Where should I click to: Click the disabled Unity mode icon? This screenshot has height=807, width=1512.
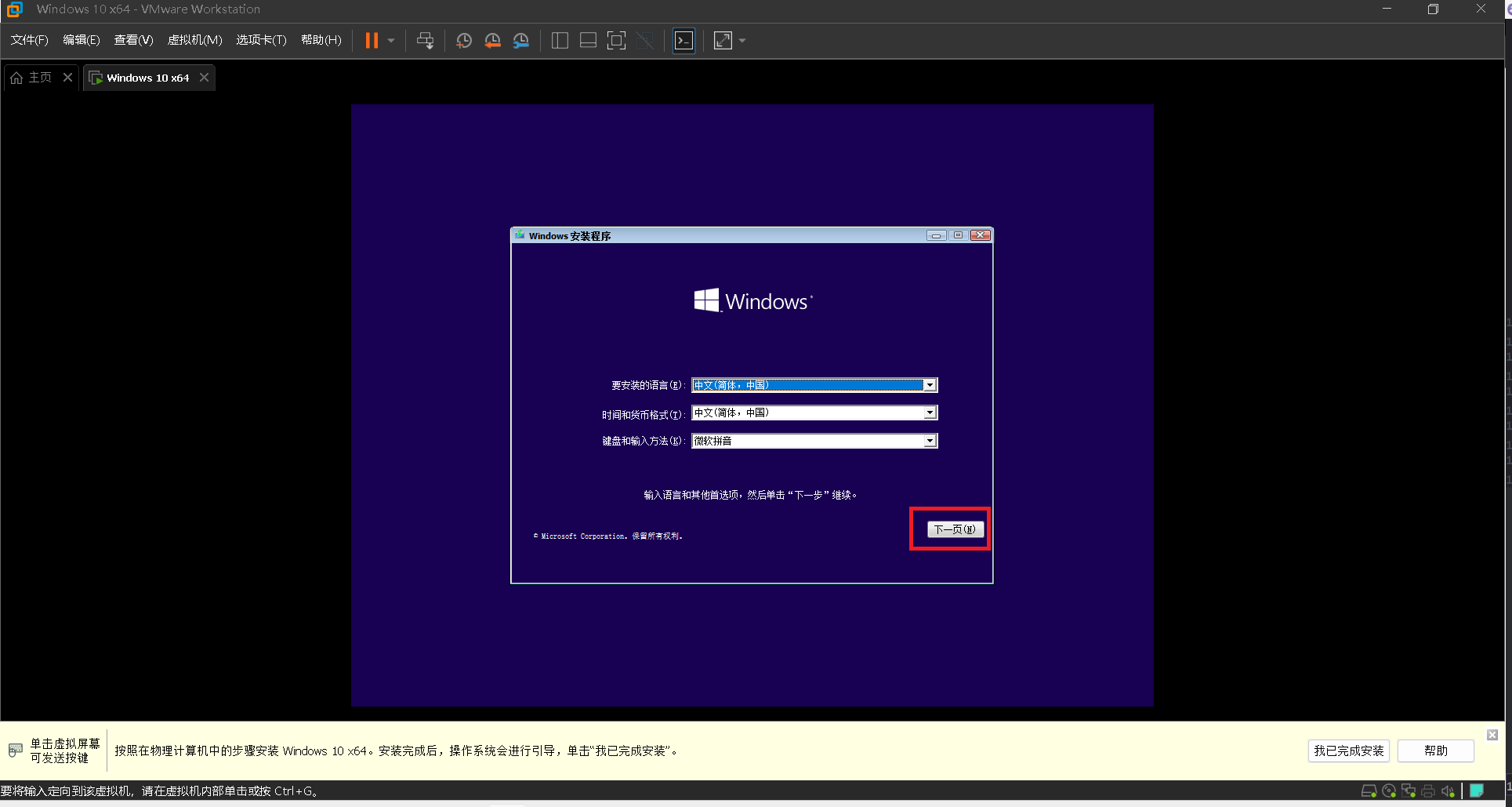645,40
